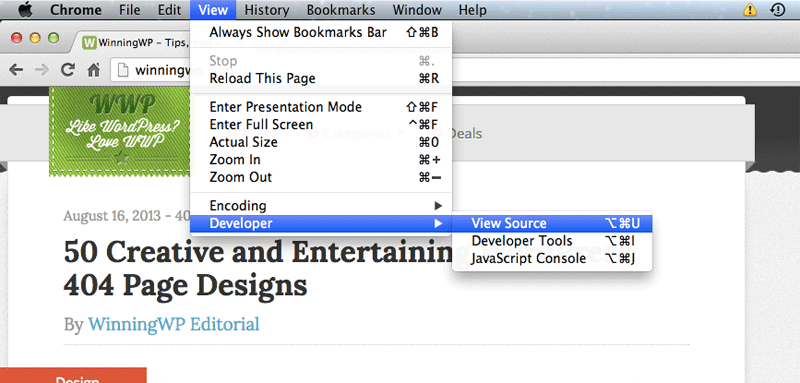Viewport: 800px width, 383px height.
Task: Click the browser forward arrow
Action: [x=42, y=70]
